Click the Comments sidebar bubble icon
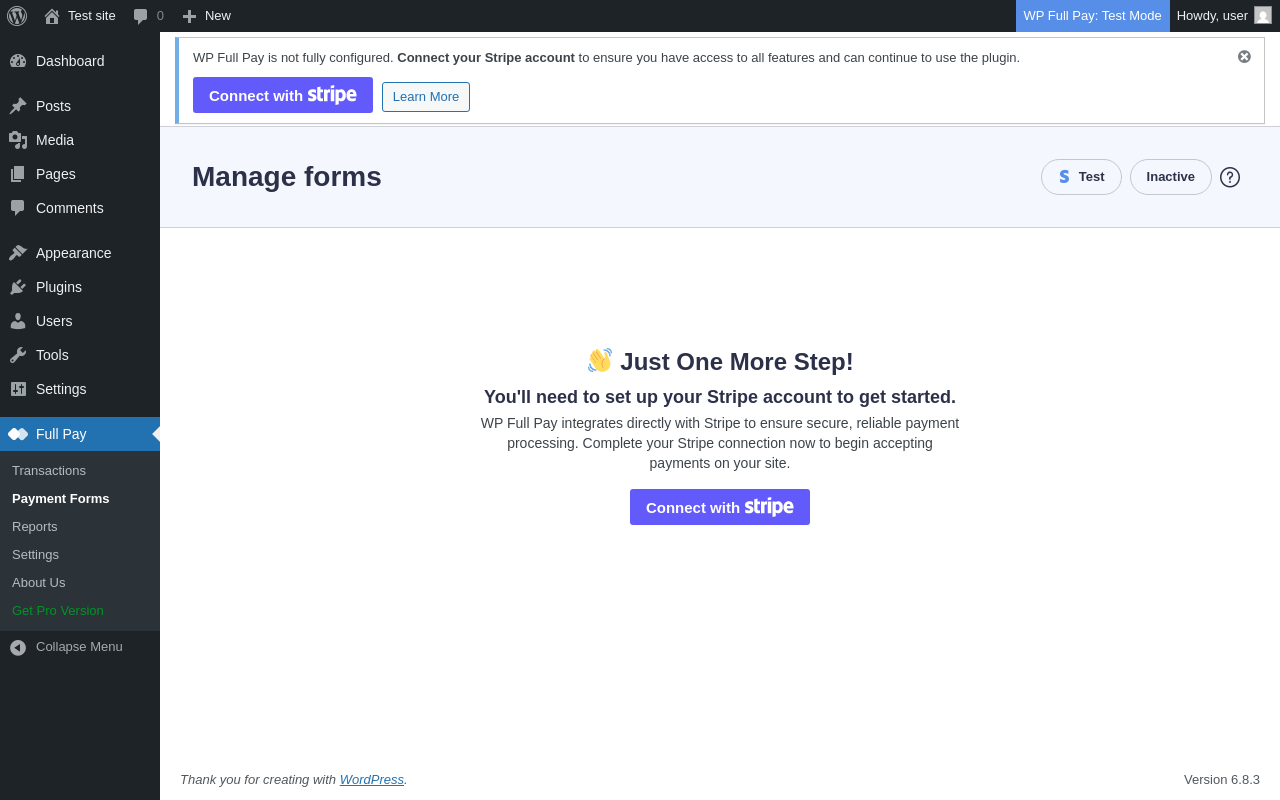This screenshot has width=1280, height=800. 18,208
